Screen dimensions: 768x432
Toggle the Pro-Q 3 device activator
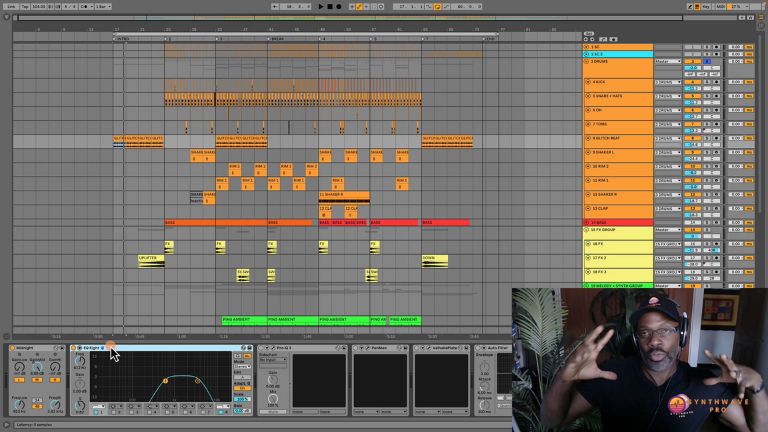[261, 348]
